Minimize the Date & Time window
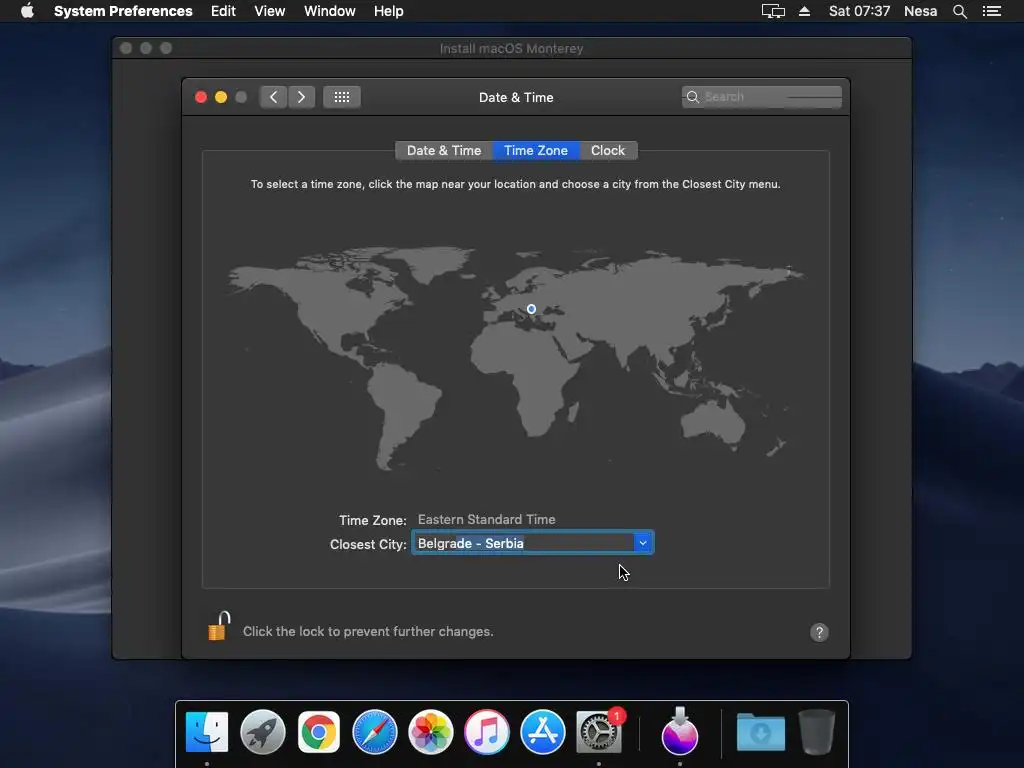This screenshot has width=1024, height=768. pos(221,97)
